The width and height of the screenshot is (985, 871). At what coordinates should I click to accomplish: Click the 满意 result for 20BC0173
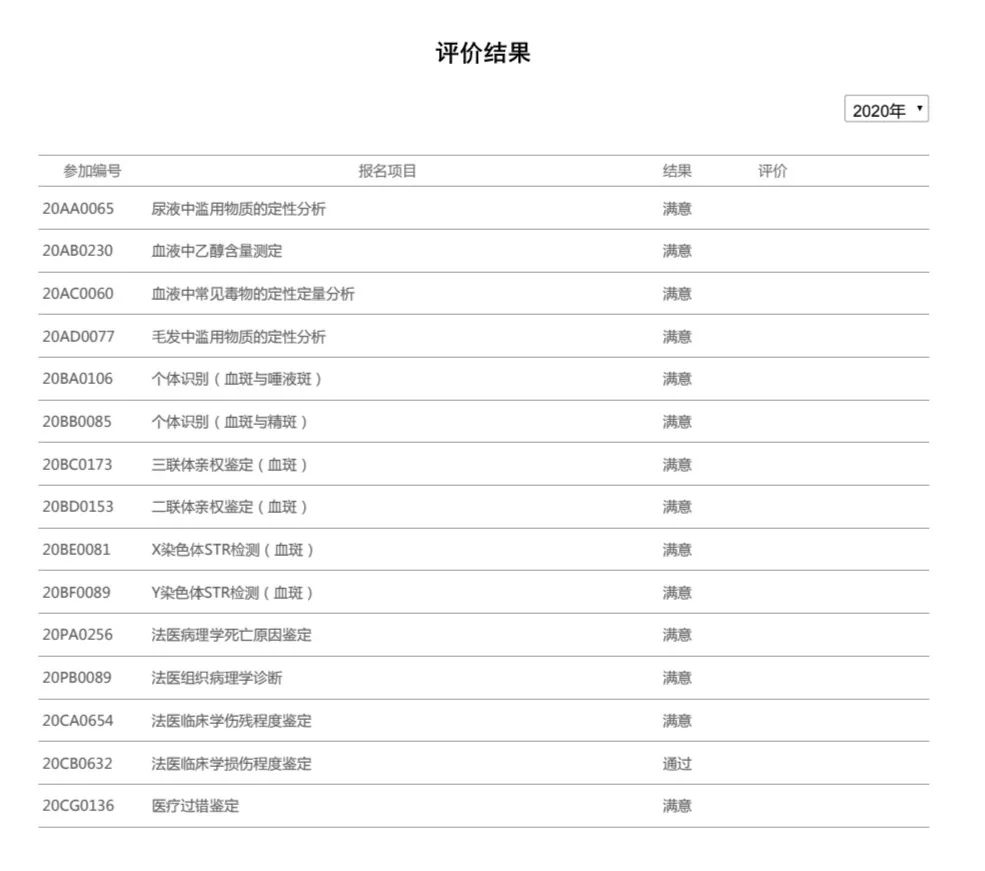pos(677,465)
